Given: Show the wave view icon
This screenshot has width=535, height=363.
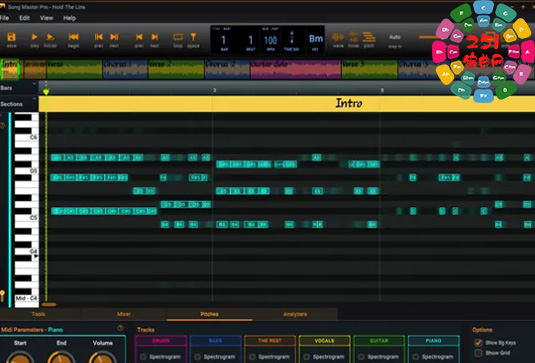Looking at the screenshot, I should [x=338, y=37].
